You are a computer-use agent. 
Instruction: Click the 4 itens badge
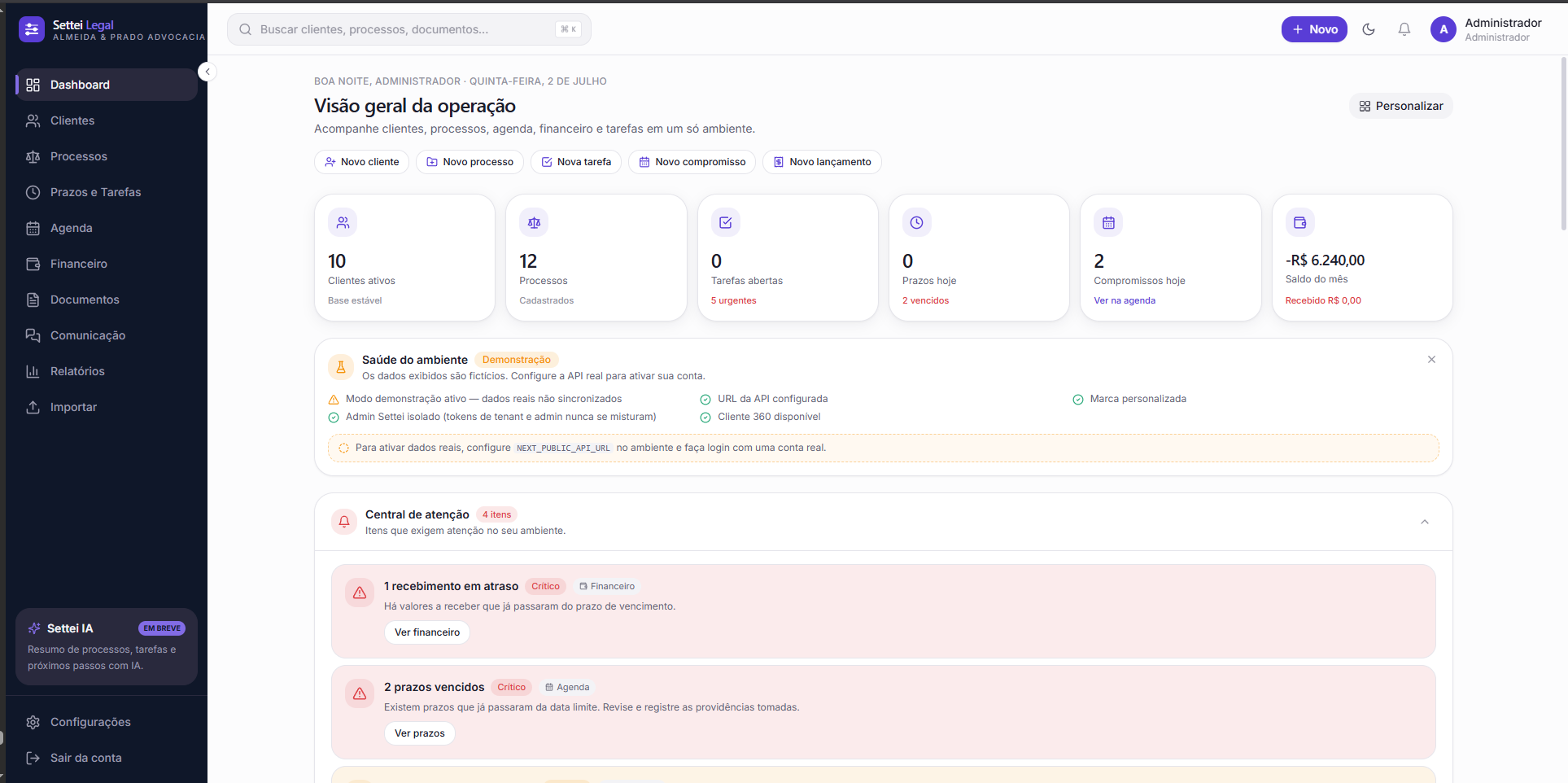(x=496, y=514)
